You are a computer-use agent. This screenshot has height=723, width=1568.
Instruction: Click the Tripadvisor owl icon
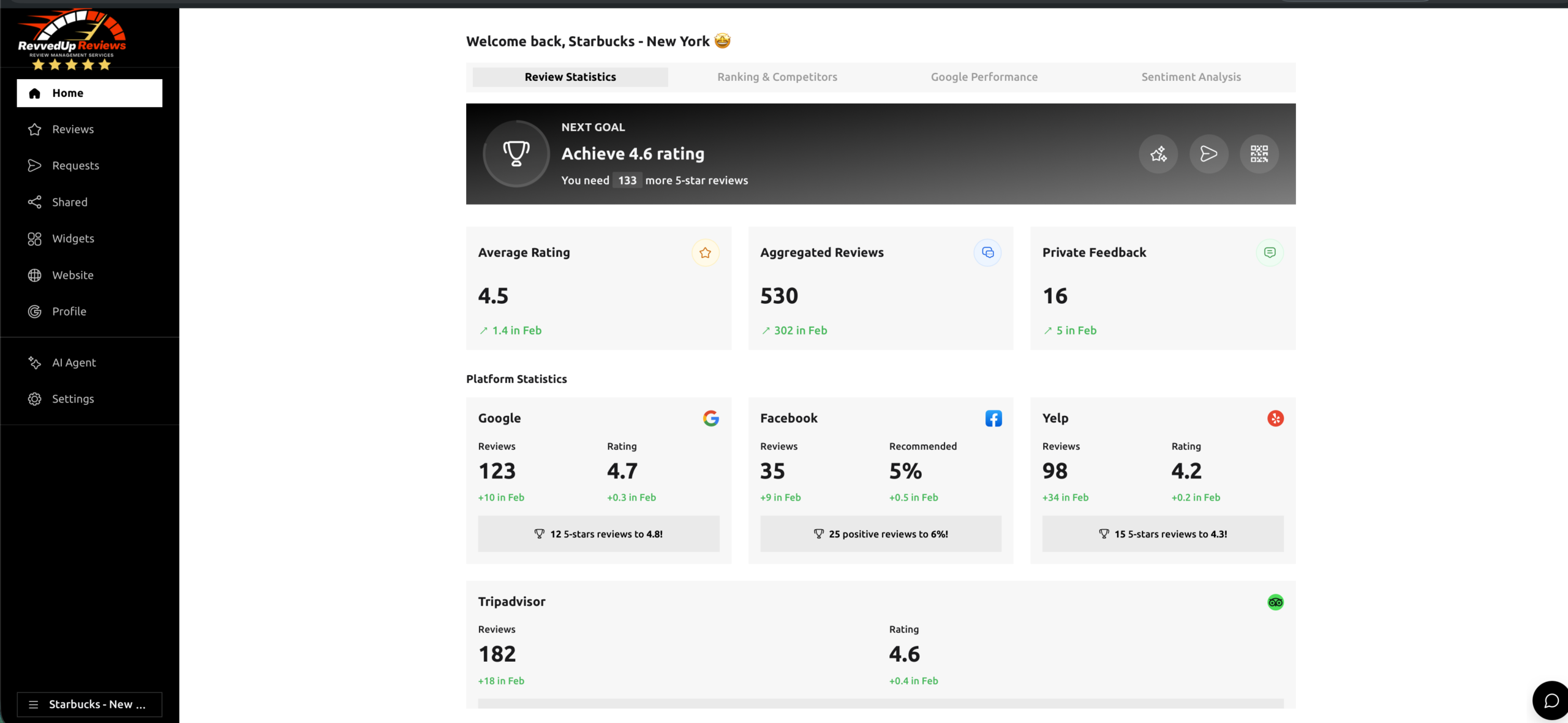(1275, 602)
